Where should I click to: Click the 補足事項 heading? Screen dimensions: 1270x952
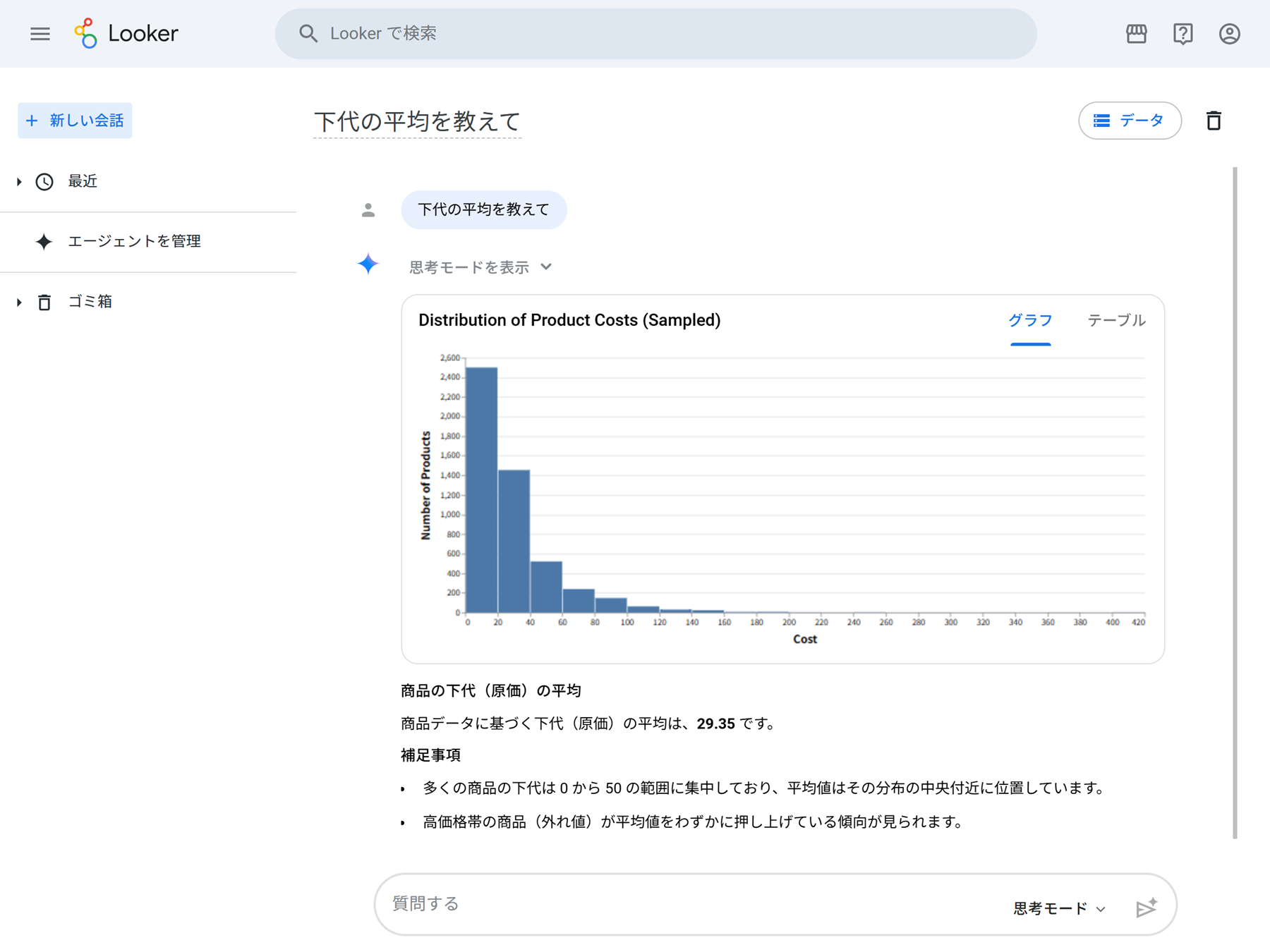pos(431,755)
